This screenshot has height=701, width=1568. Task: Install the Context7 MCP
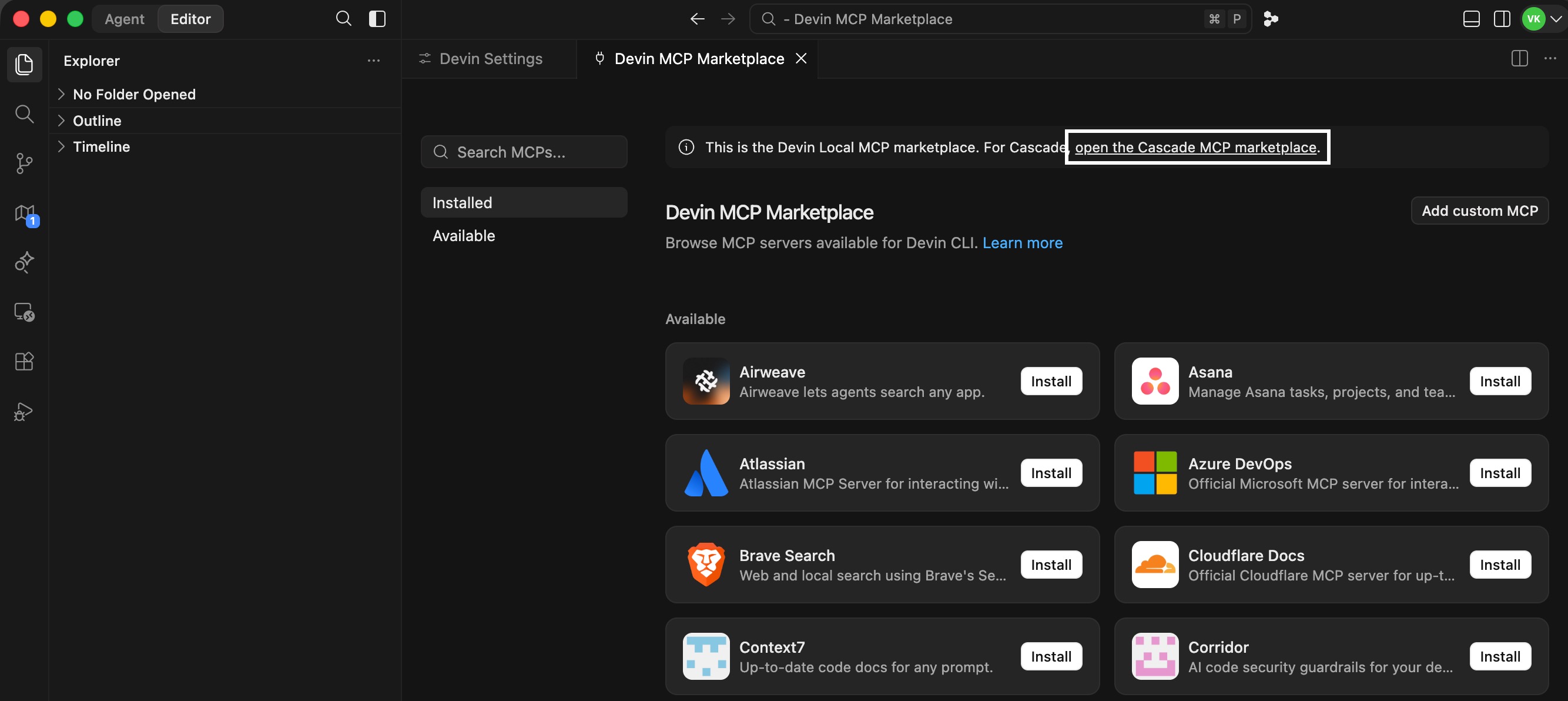(1051, 656)
